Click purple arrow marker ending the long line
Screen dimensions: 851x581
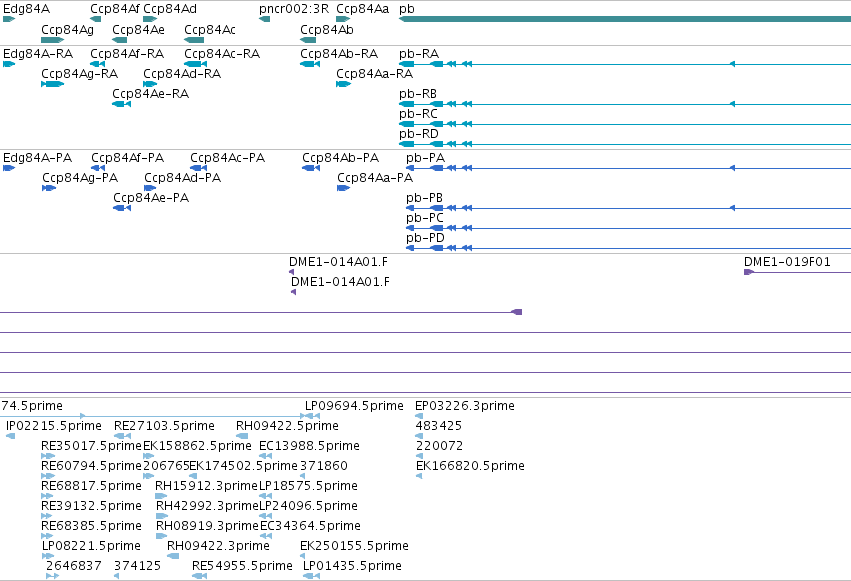[x=517, y=312]
